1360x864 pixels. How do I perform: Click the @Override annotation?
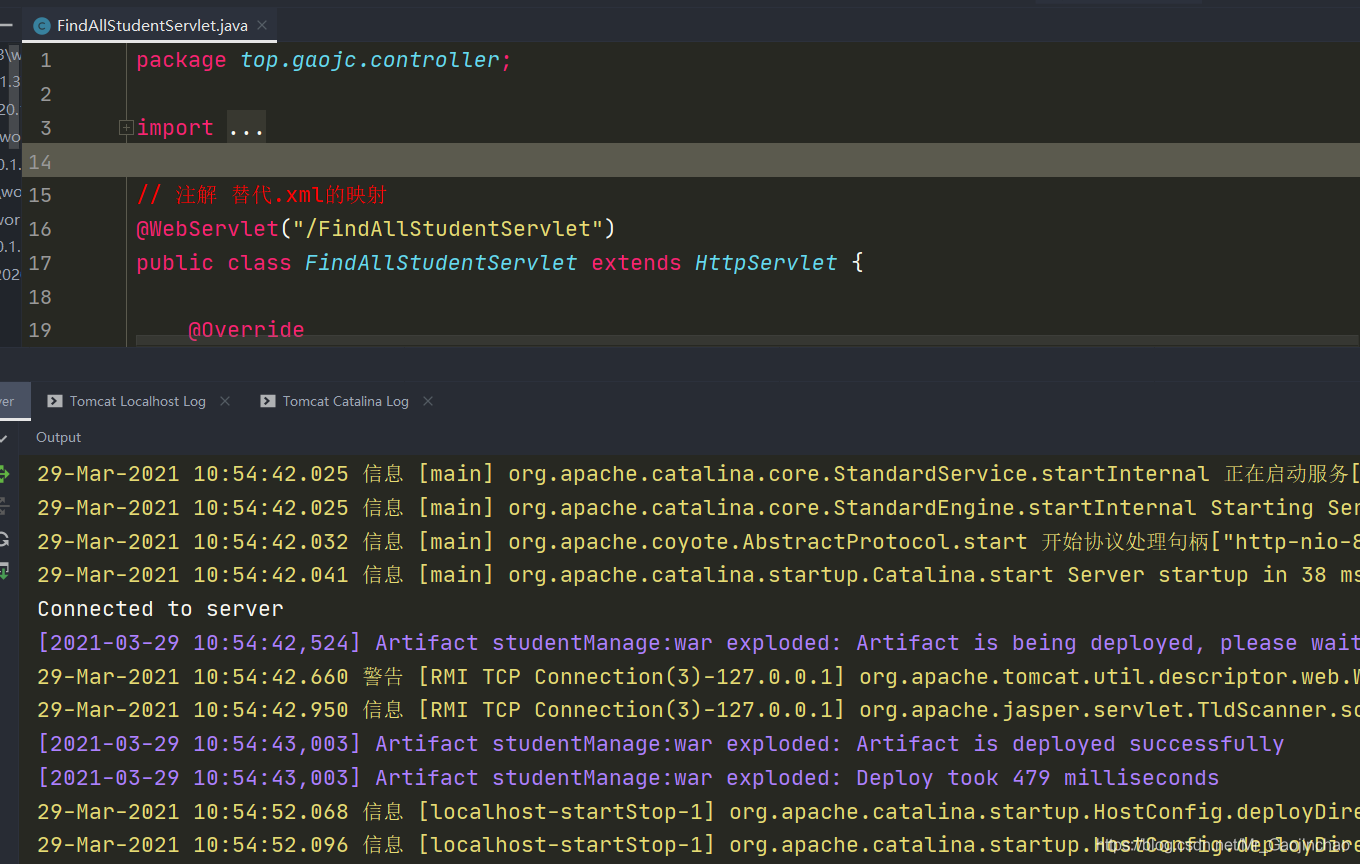[246, 330]
